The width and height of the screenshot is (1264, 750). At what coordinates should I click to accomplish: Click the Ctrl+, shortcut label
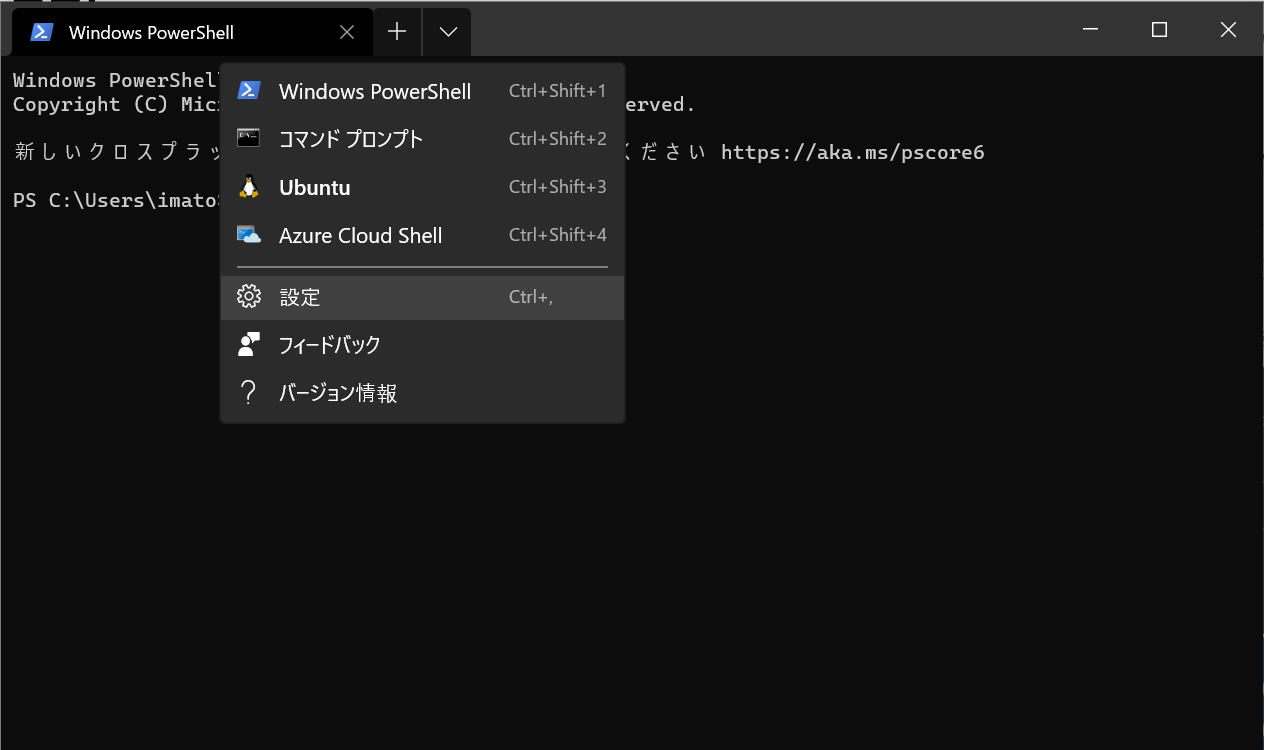(x=531, y=298)
